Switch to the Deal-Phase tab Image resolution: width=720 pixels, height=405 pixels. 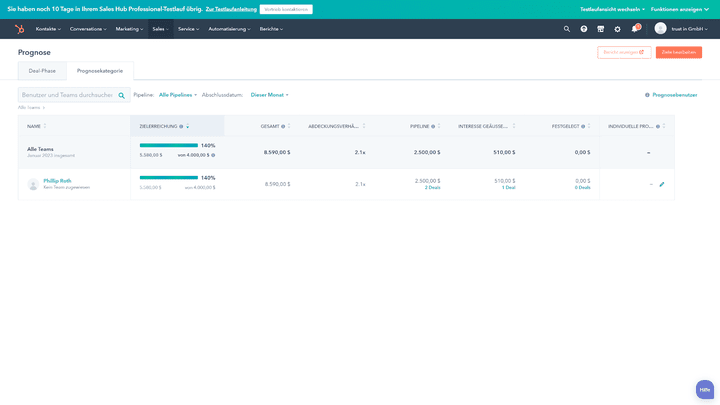[42, 71]
